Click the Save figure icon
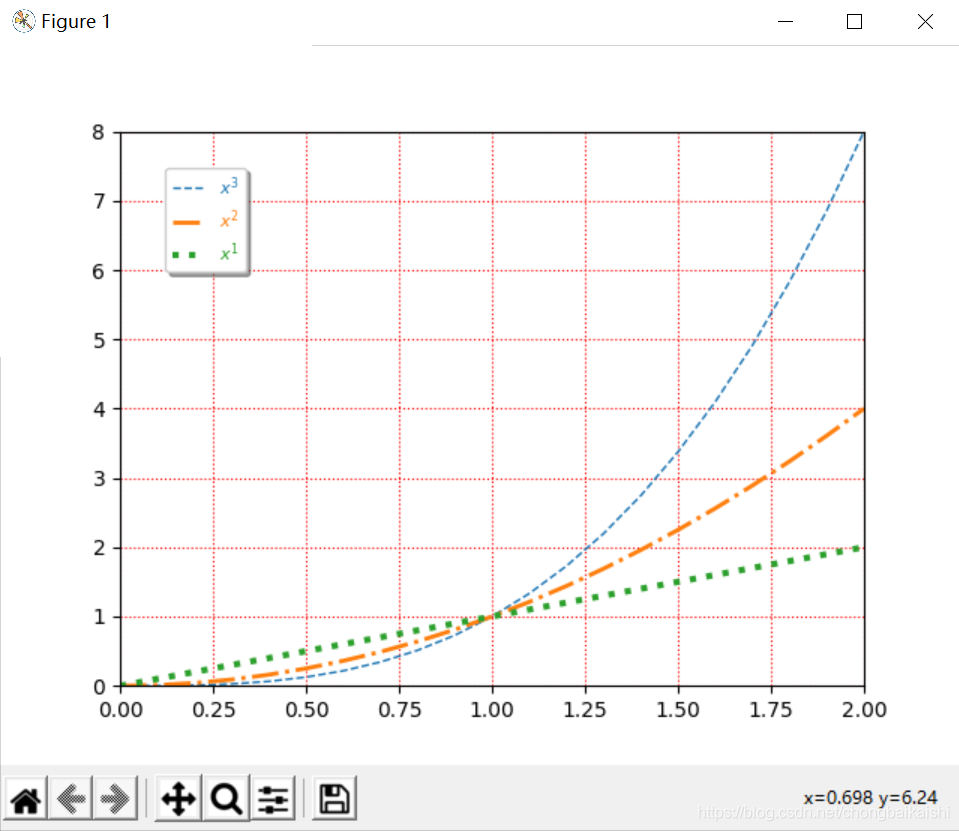The image size is (959, 831). pos(333,798)
